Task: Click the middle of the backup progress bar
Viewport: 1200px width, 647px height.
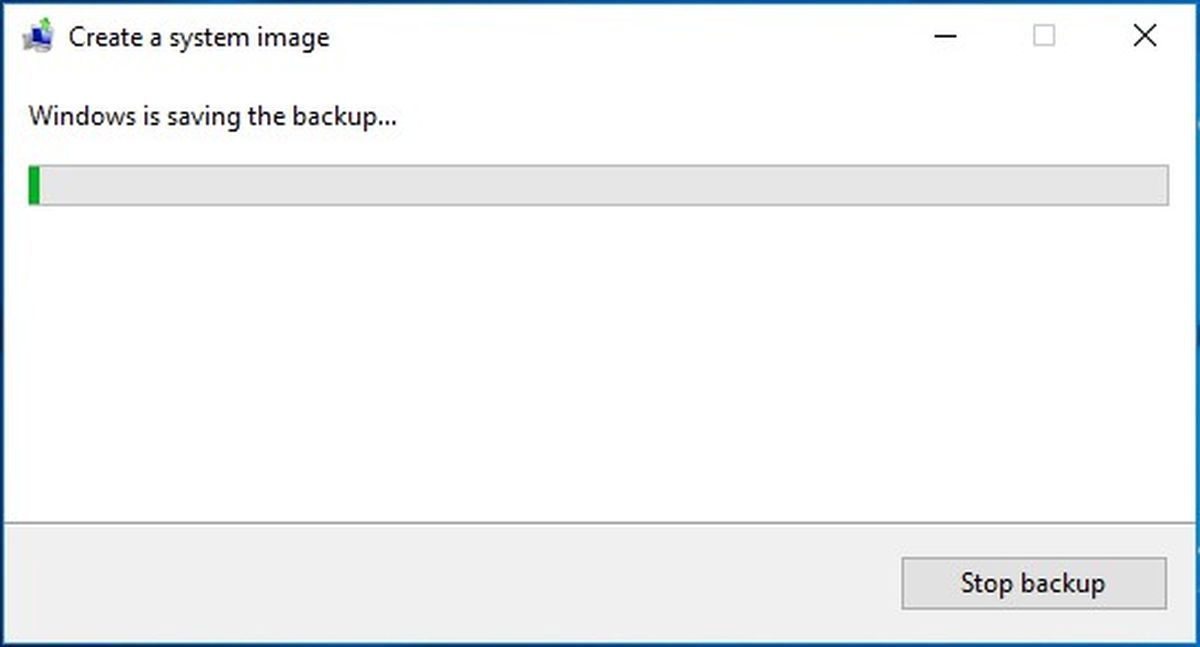Action: point(598,186)
